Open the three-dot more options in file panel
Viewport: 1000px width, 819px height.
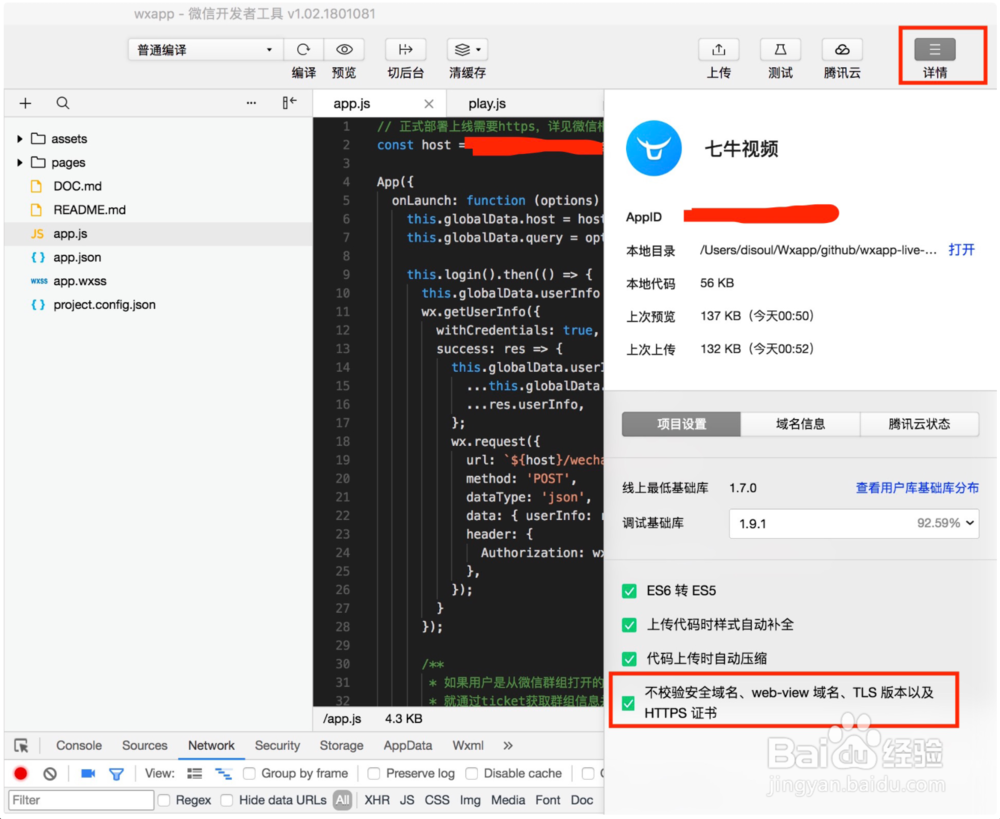(251, 103)
